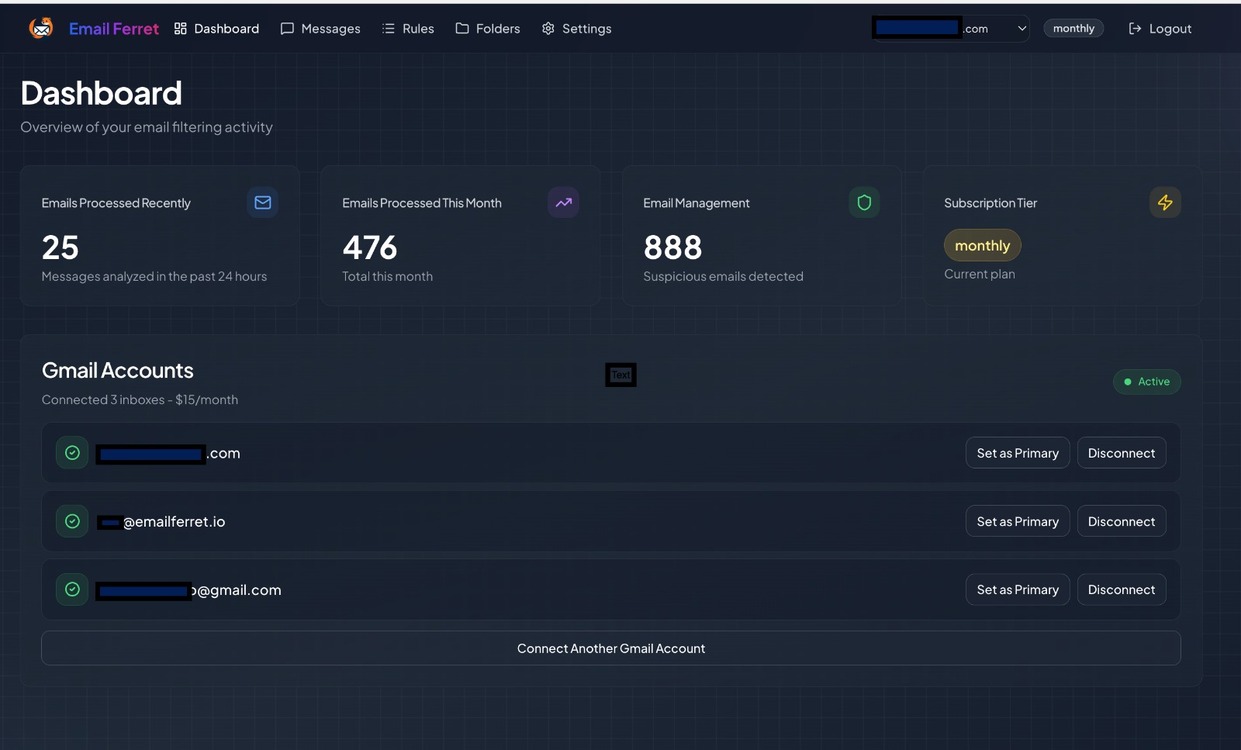
Task: Click the green checkmark beside the first connected account
Action: pos(72,453)
